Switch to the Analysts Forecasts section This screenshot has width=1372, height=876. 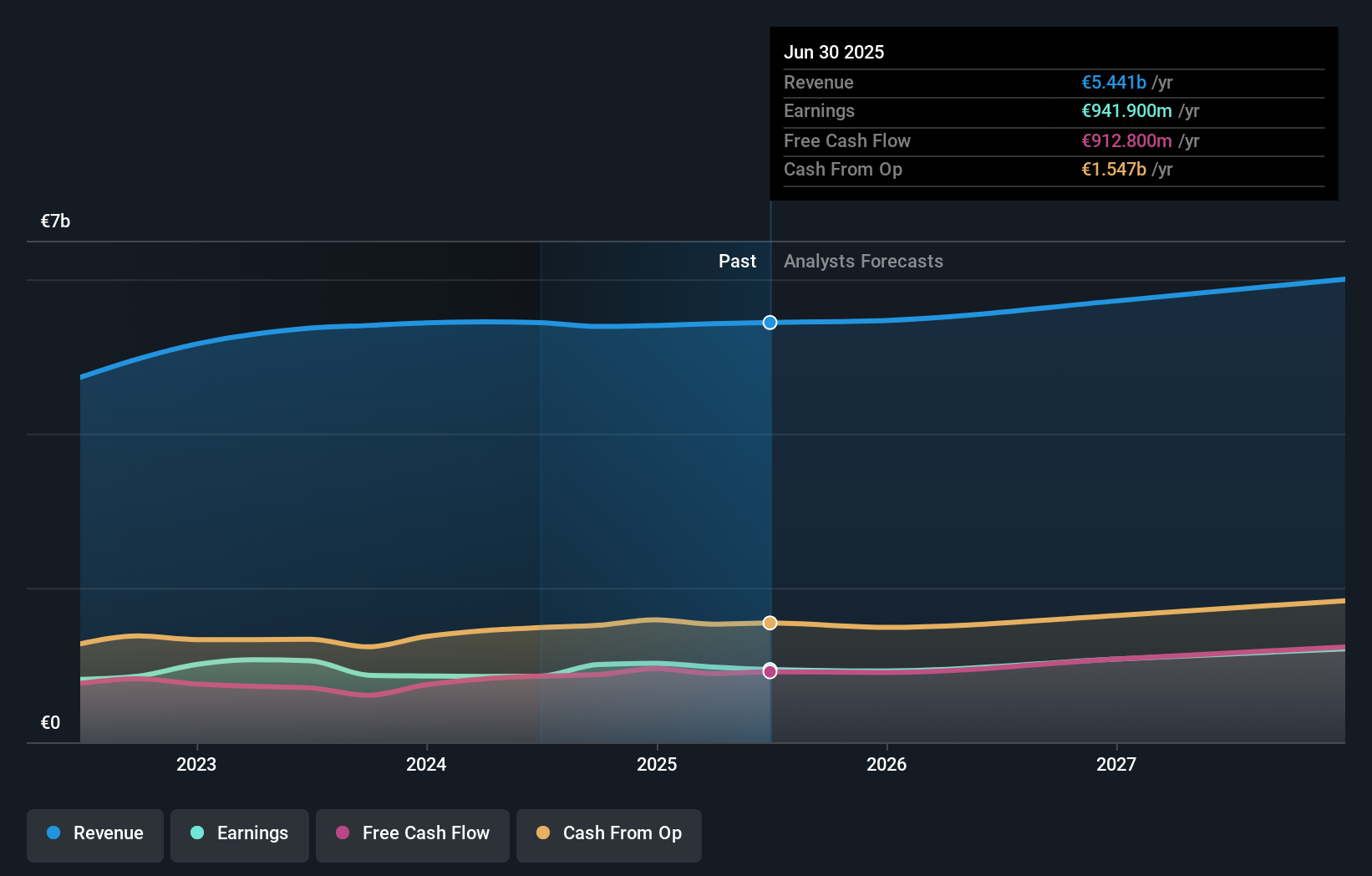pos(863,261)
